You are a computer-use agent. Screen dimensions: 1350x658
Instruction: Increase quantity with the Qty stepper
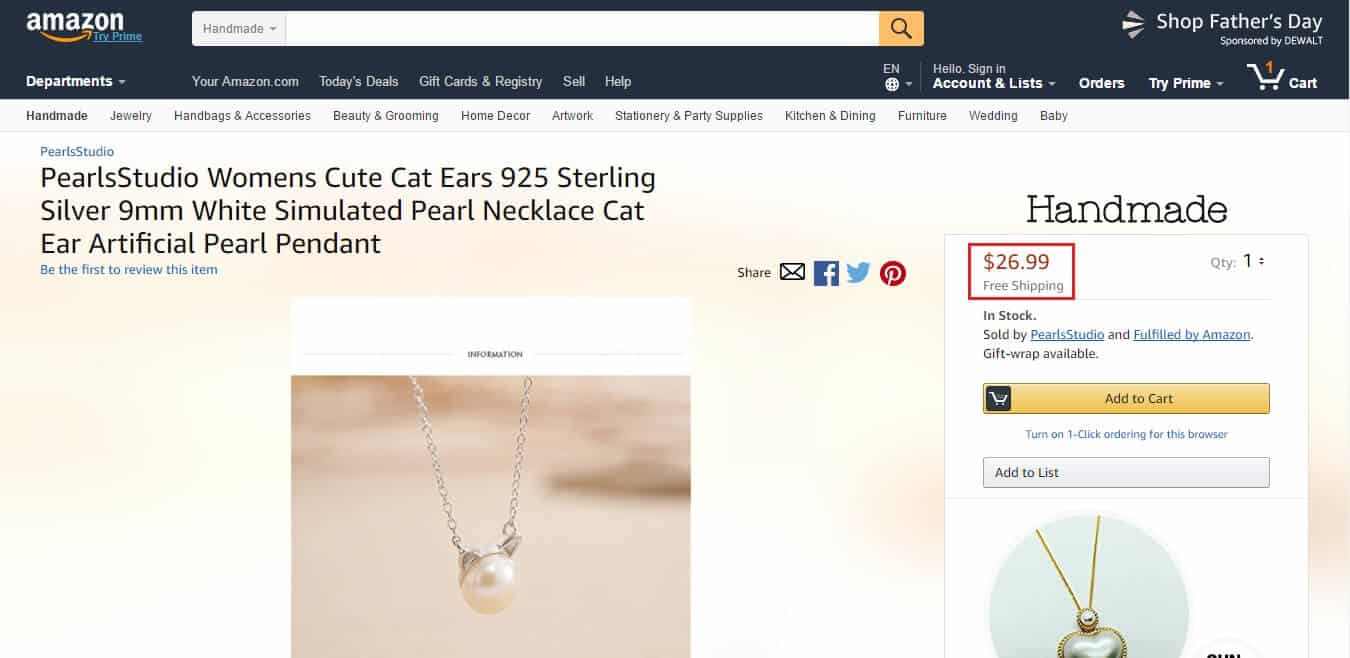click(x=1262, y=258)
